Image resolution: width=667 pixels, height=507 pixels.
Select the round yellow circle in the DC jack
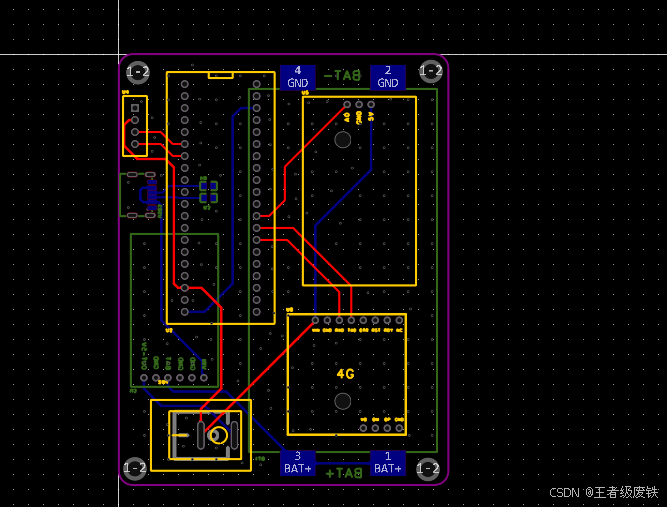219,436
